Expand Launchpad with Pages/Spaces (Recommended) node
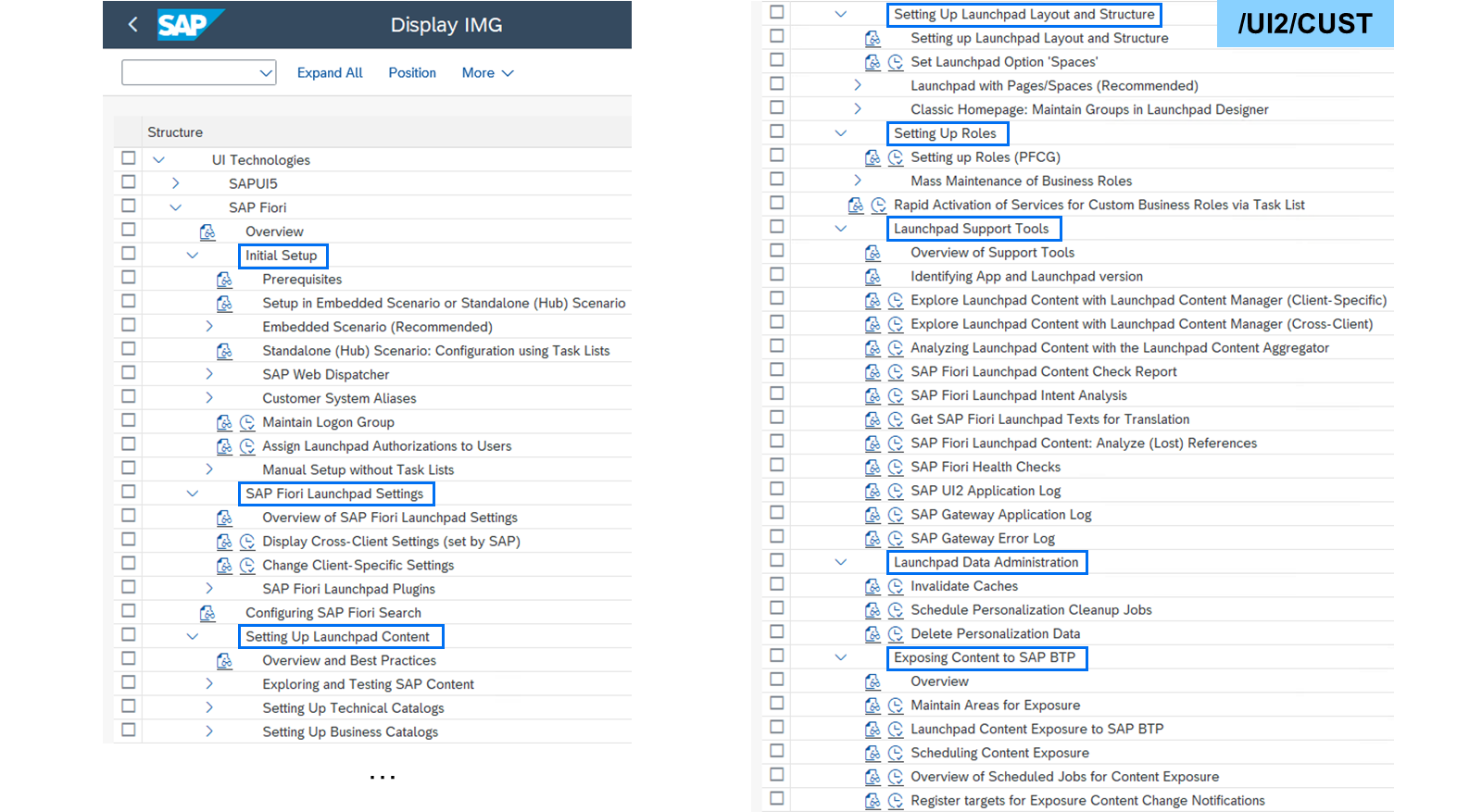The height and width of the screenshot is (812, 1482). (x=857, y=85)
